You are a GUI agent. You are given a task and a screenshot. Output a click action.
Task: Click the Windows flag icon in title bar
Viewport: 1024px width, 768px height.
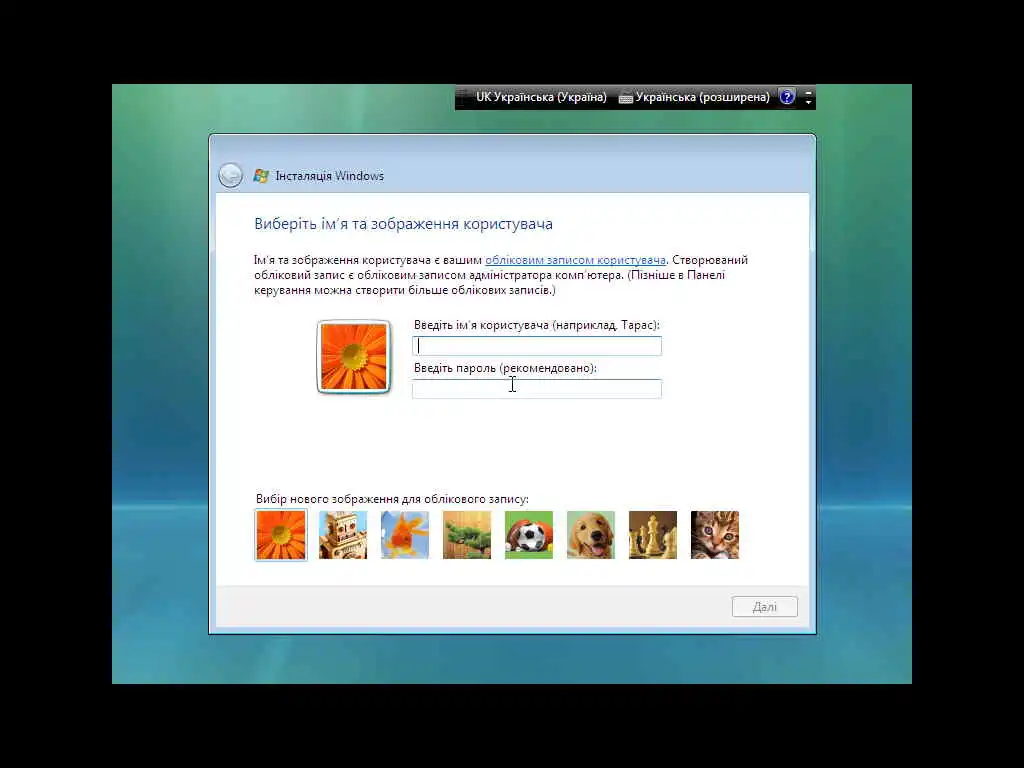261,176
